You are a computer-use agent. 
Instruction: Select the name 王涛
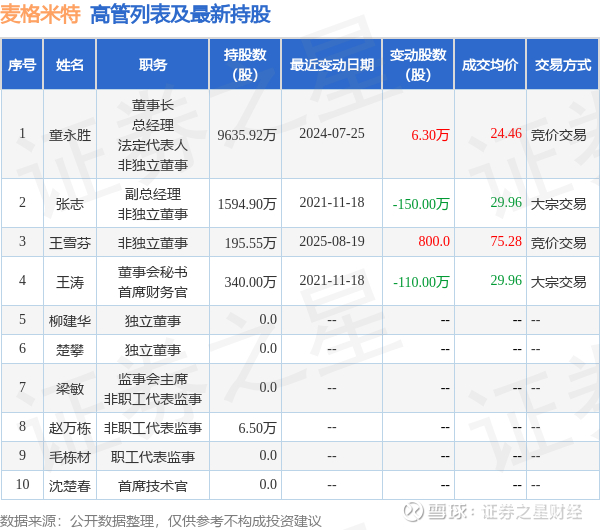[x=70, y=282]
